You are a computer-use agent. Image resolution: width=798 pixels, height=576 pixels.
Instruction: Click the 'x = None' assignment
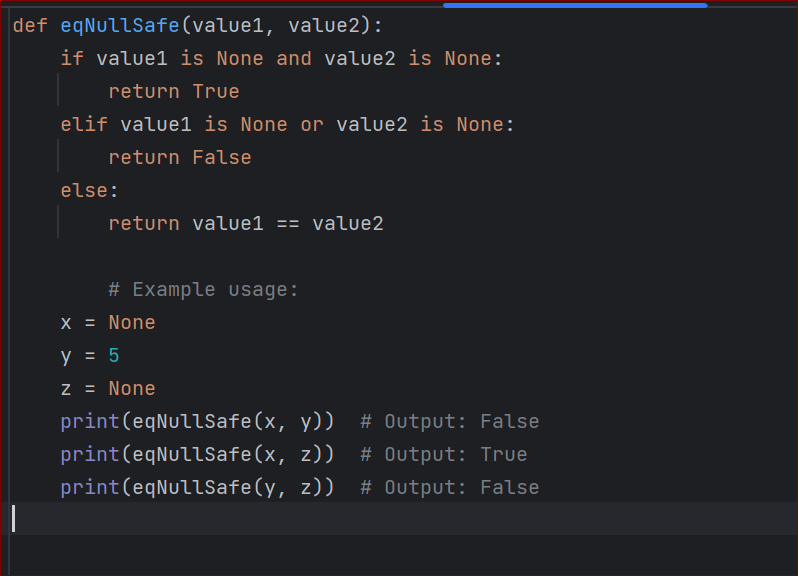[108, 323]
